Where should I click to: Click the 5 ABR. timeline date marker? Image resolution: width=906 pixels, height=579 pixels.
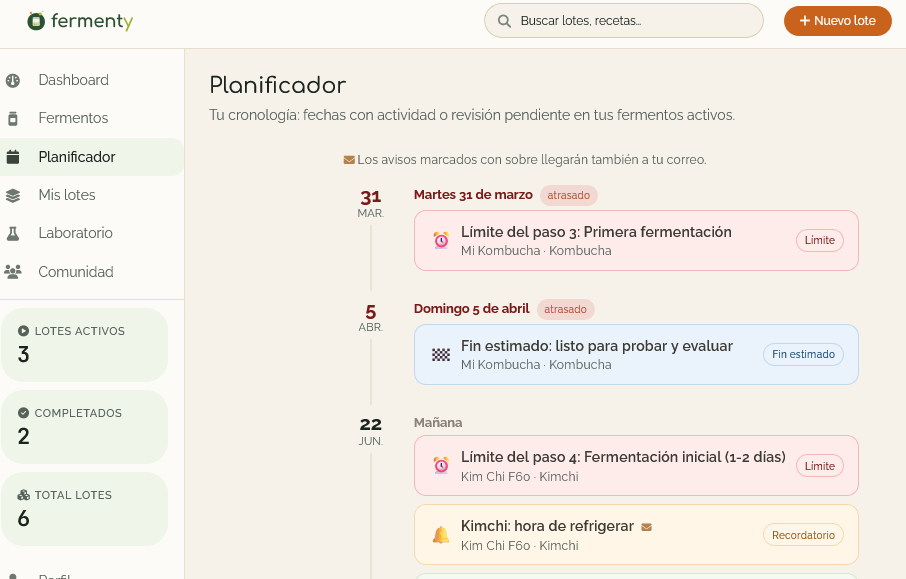click(370, 317)
